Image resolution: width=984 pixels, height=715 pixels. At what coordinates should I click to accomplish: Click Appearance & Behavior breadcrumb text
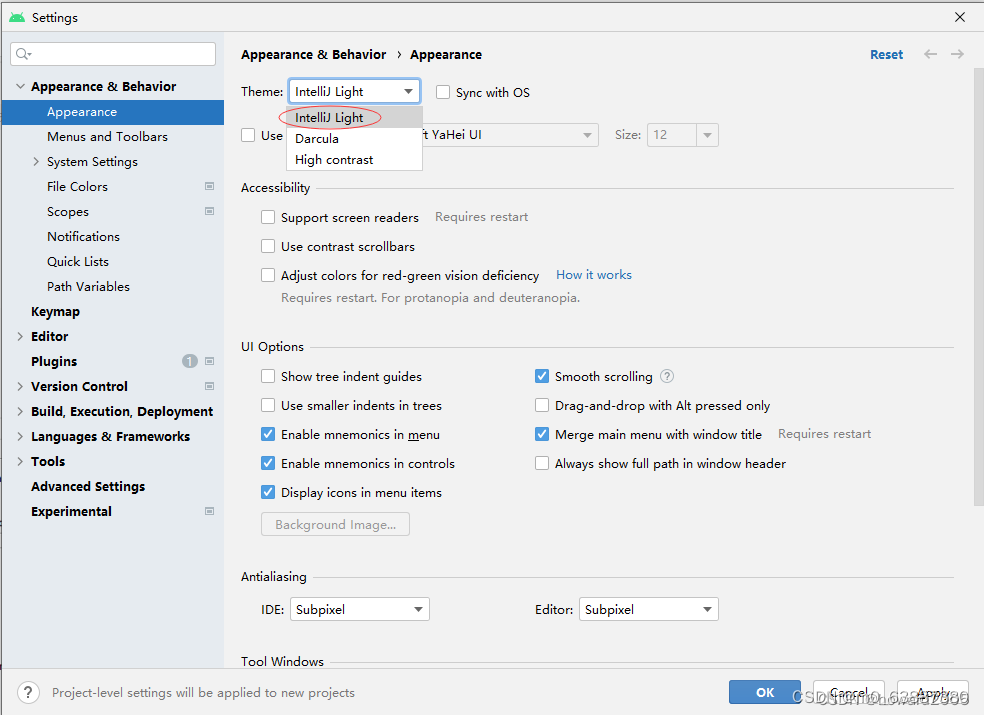[314, 55]
